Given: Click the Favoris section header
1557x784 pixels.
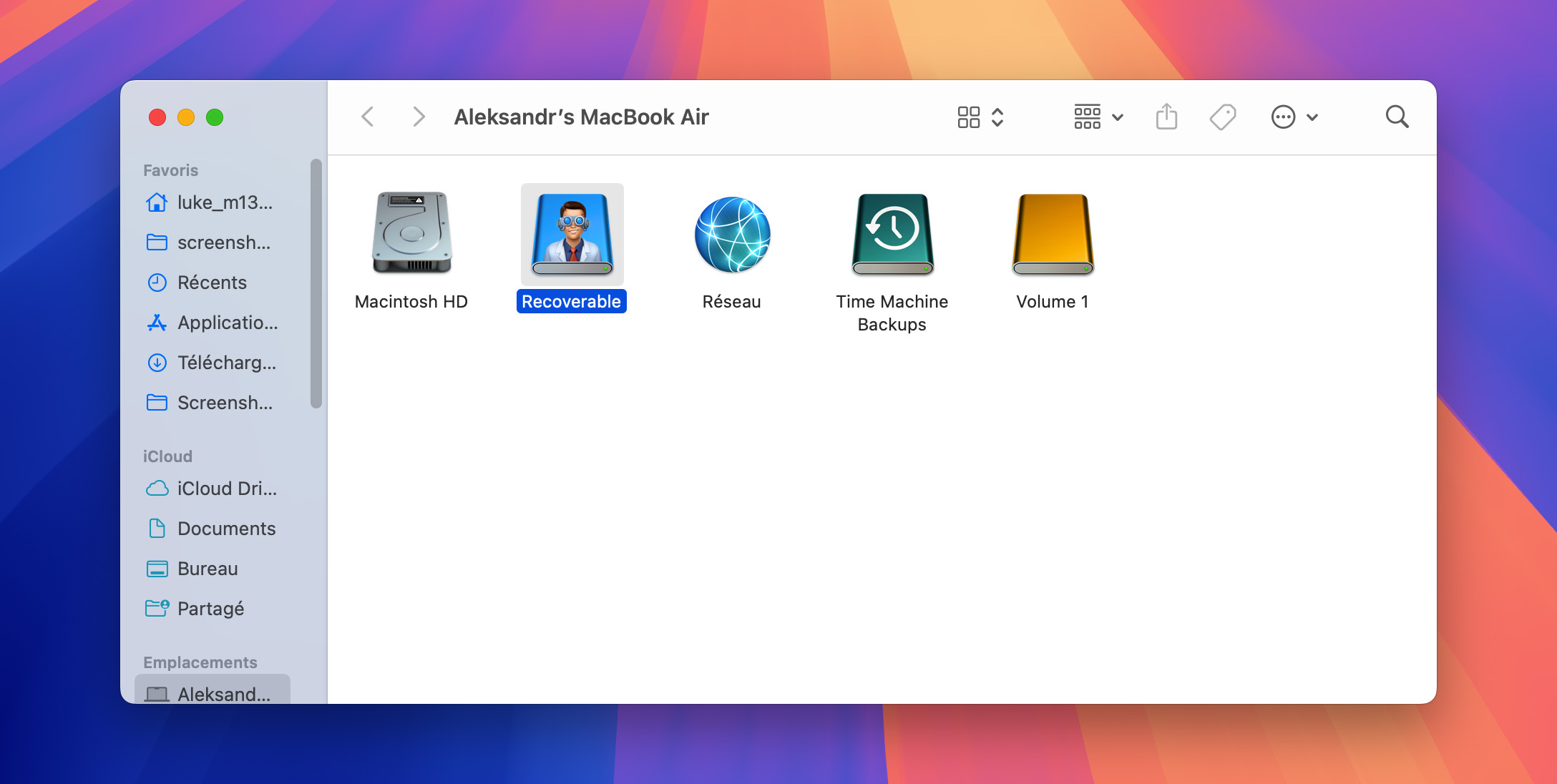Looking at the screenshot, I should pos(170,170).
